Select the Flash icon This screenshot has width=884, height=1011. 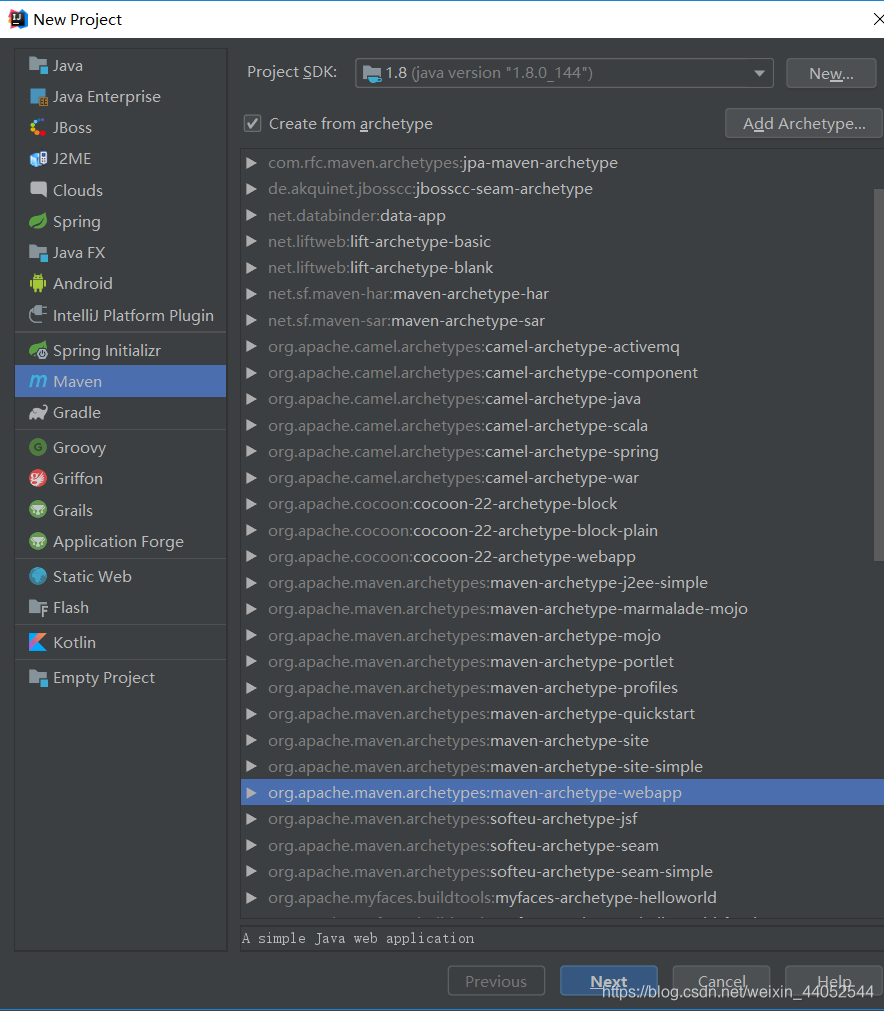click(38, 607)
